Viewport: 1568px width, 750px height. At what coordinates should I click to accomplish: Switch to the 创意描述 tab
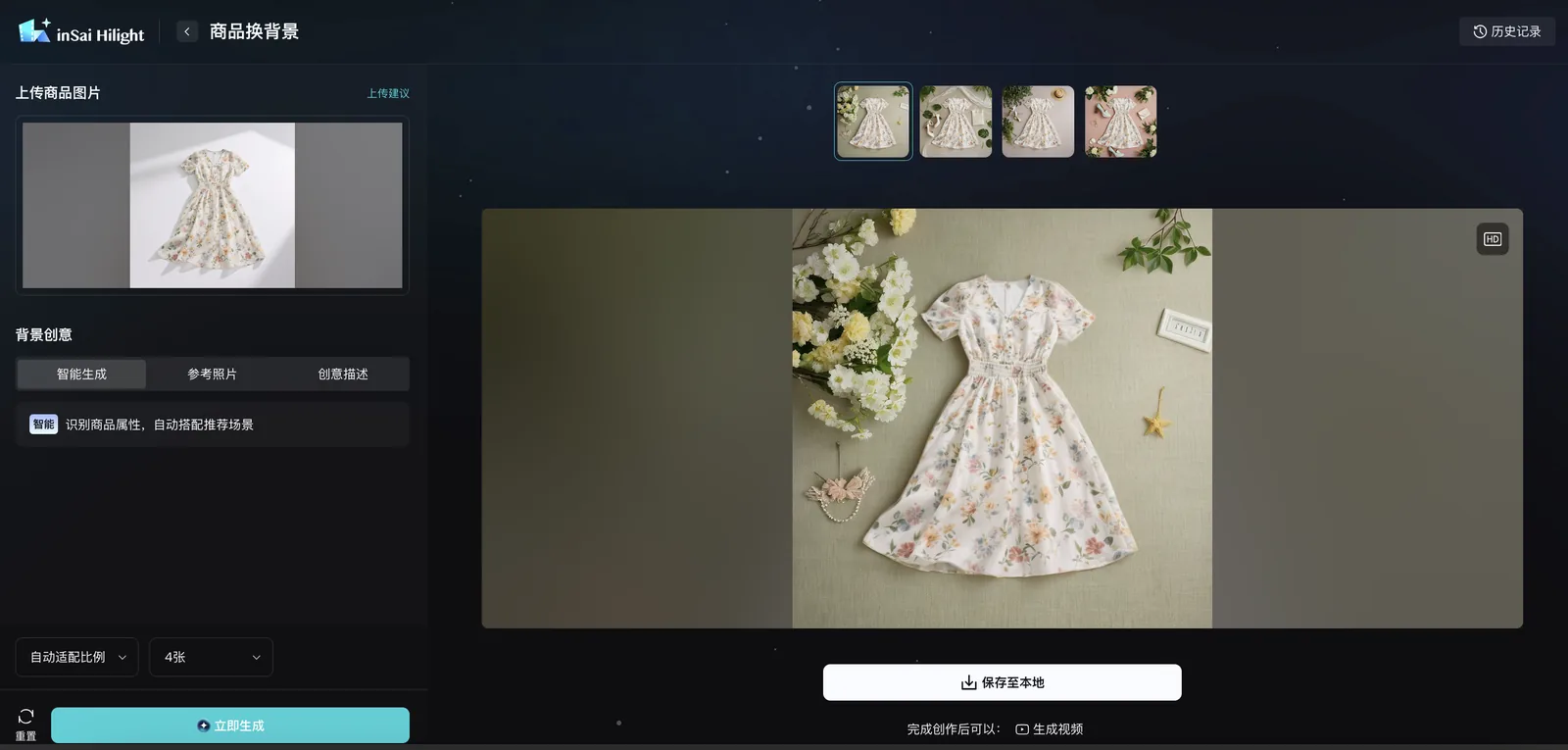pyautogui.click(x=343, y=374)
